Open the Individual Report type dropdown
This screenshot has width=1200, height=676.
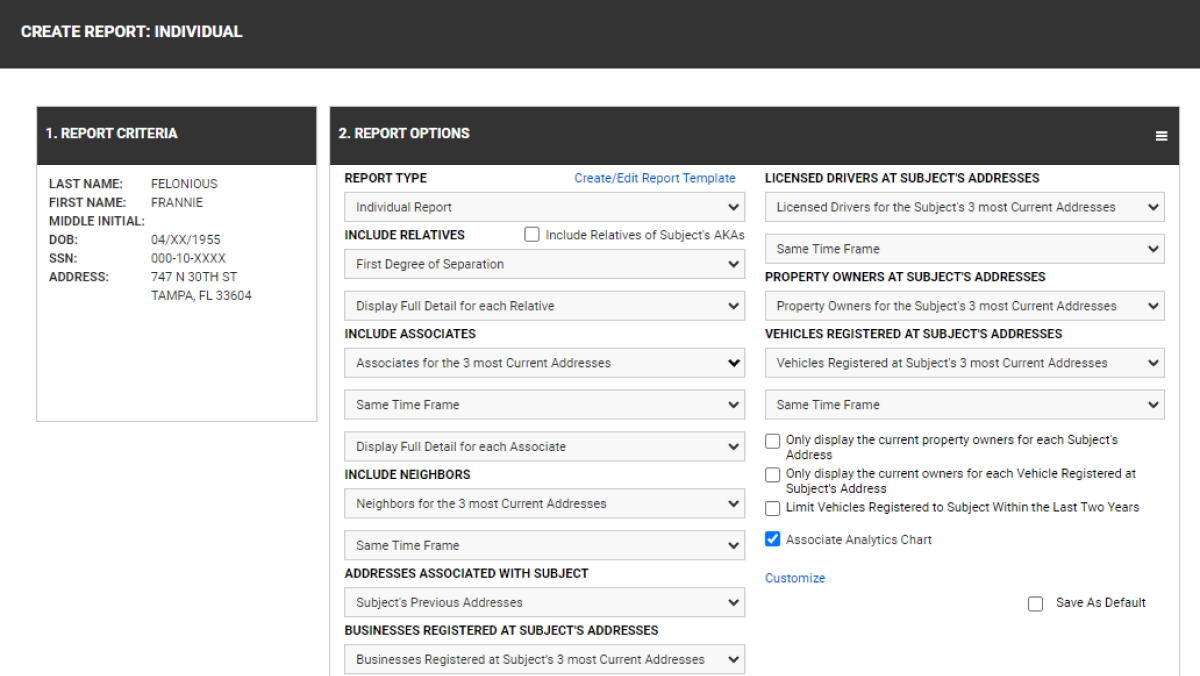pyautogui.click(x=544, y=207)
